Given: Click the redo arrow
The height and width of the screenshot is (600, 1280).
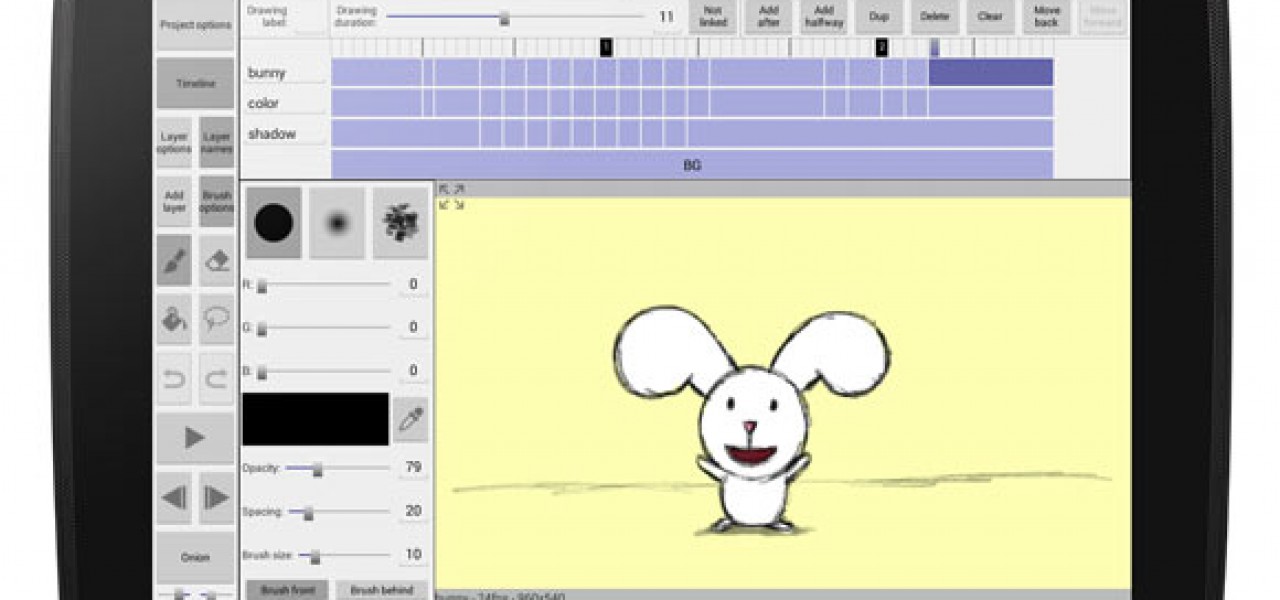Looking at the screenshot, I should coord(217,378).
